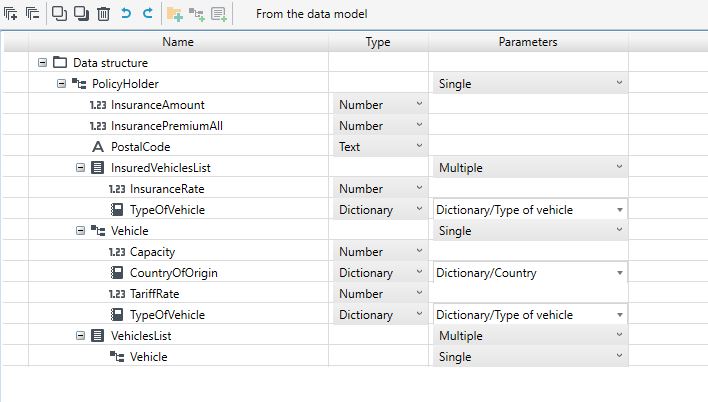Open Dictionary/Type of vehicle combo below TariffRate
The height and width of the screenshot is (402, 708).
coord(530,315)
